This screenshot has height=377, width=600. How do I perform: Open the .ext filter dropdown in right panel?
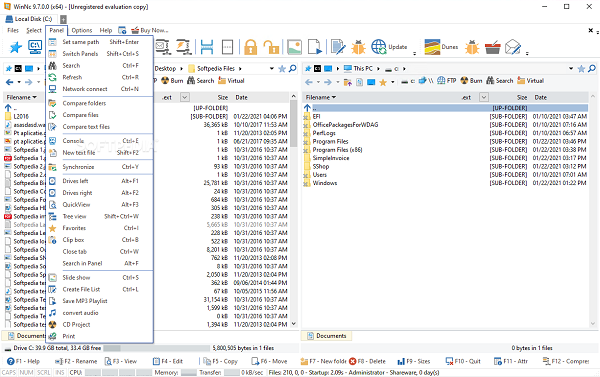coord(484,97)
